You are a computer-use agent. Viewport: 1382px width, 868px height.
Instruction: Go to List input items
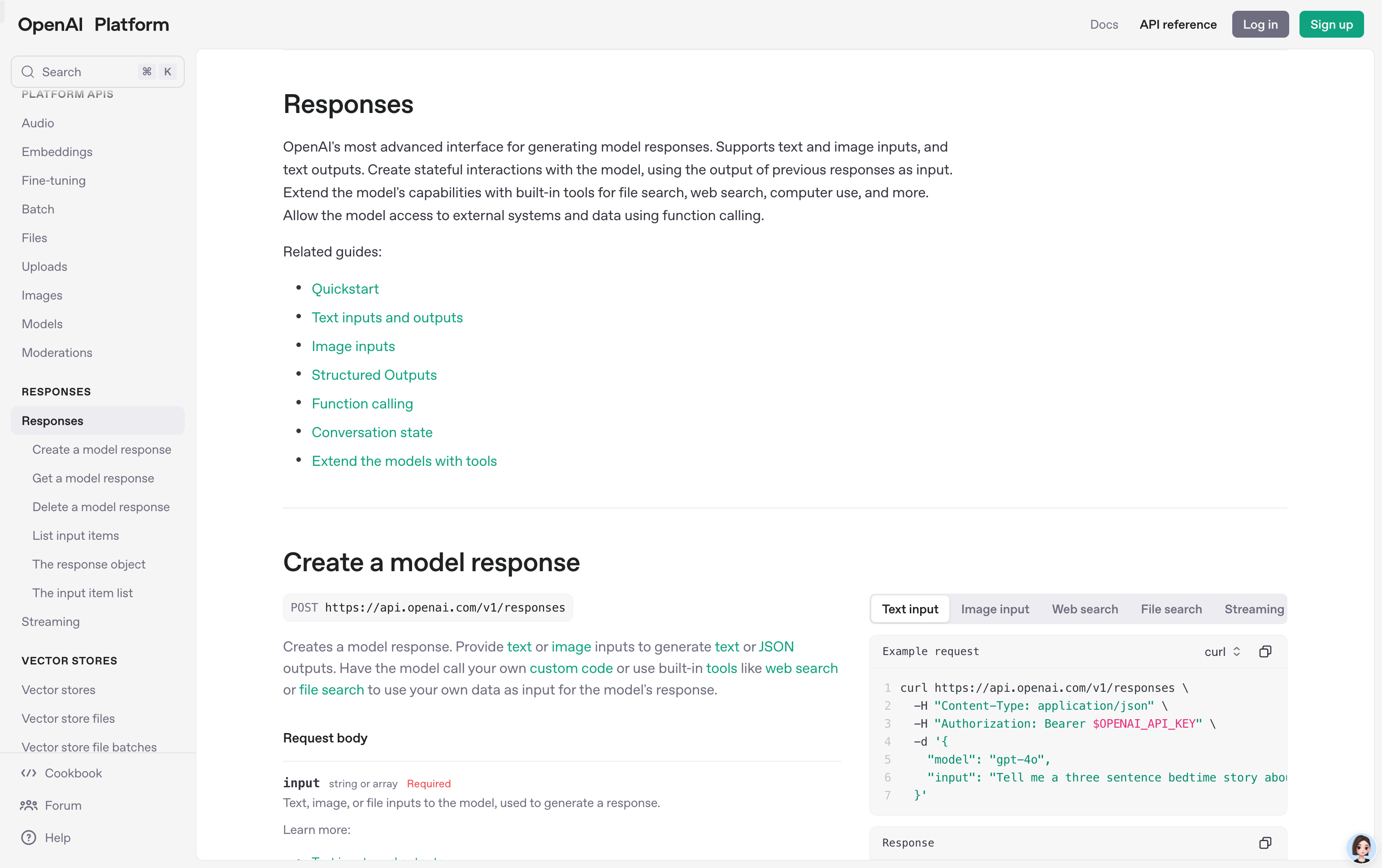coord(76,535)
